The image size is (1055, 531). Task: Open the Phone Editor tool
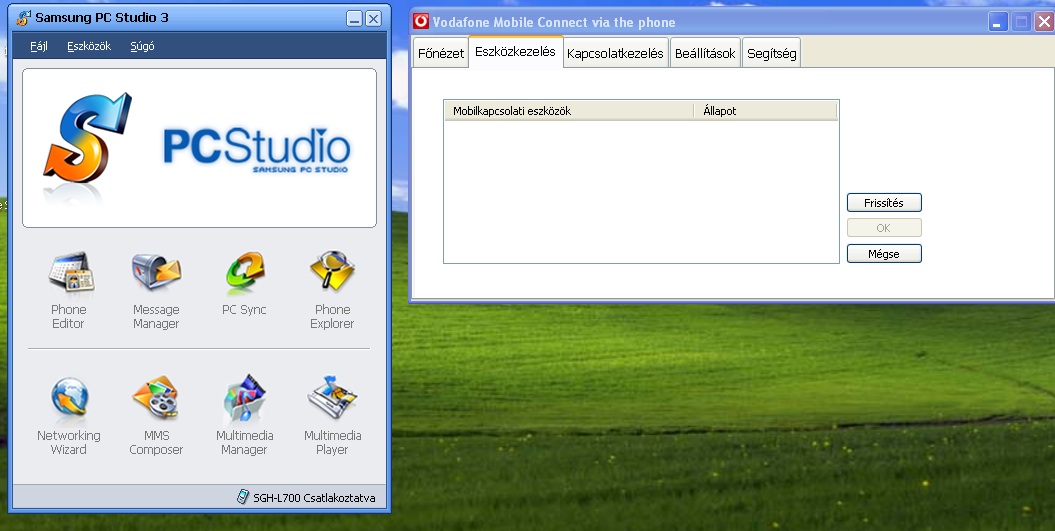coord(69,289)
